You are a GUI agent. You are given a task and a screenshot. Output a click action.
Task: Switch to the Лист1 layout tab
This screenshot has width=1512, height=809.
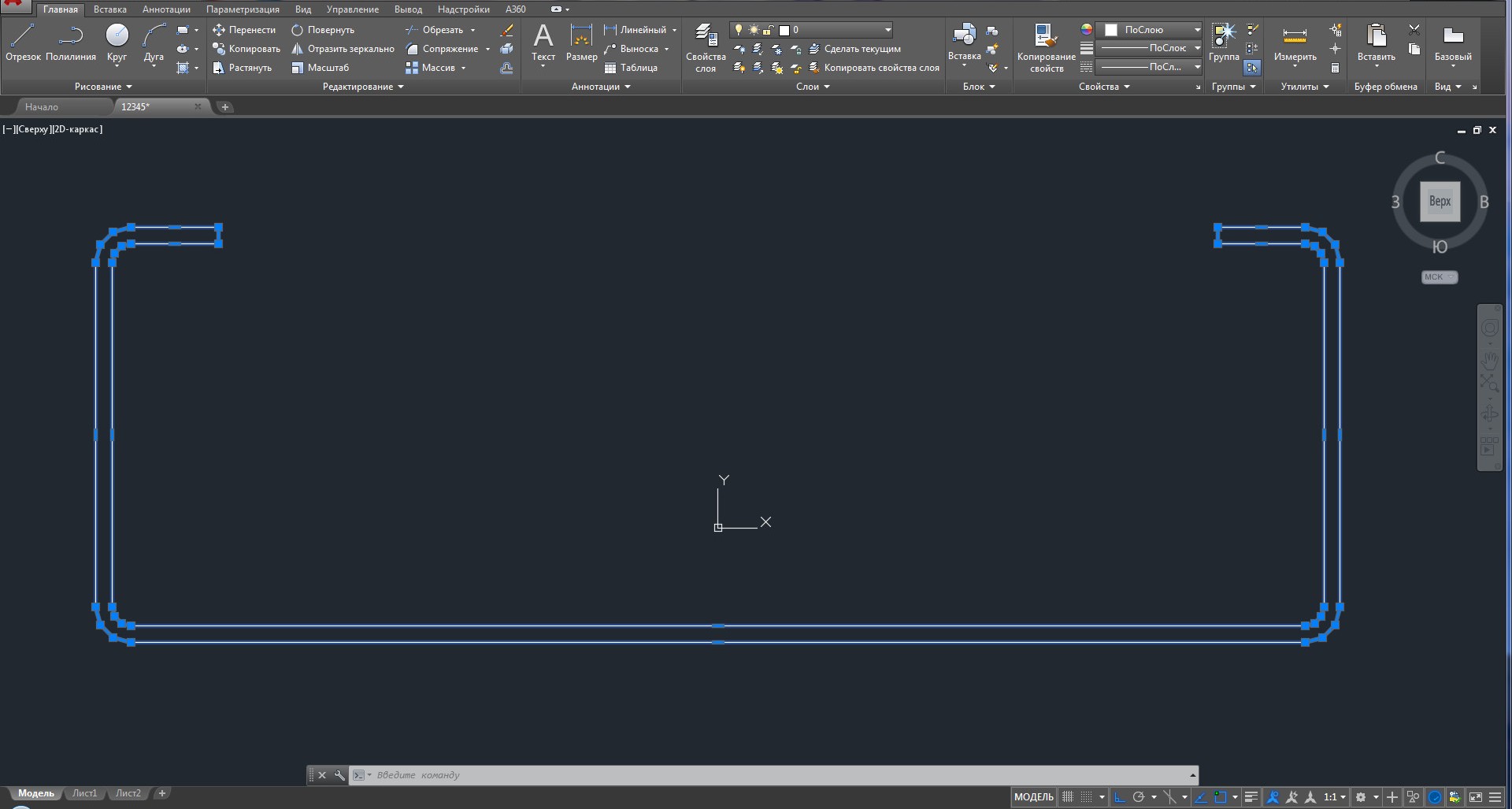tap(84, 793)
